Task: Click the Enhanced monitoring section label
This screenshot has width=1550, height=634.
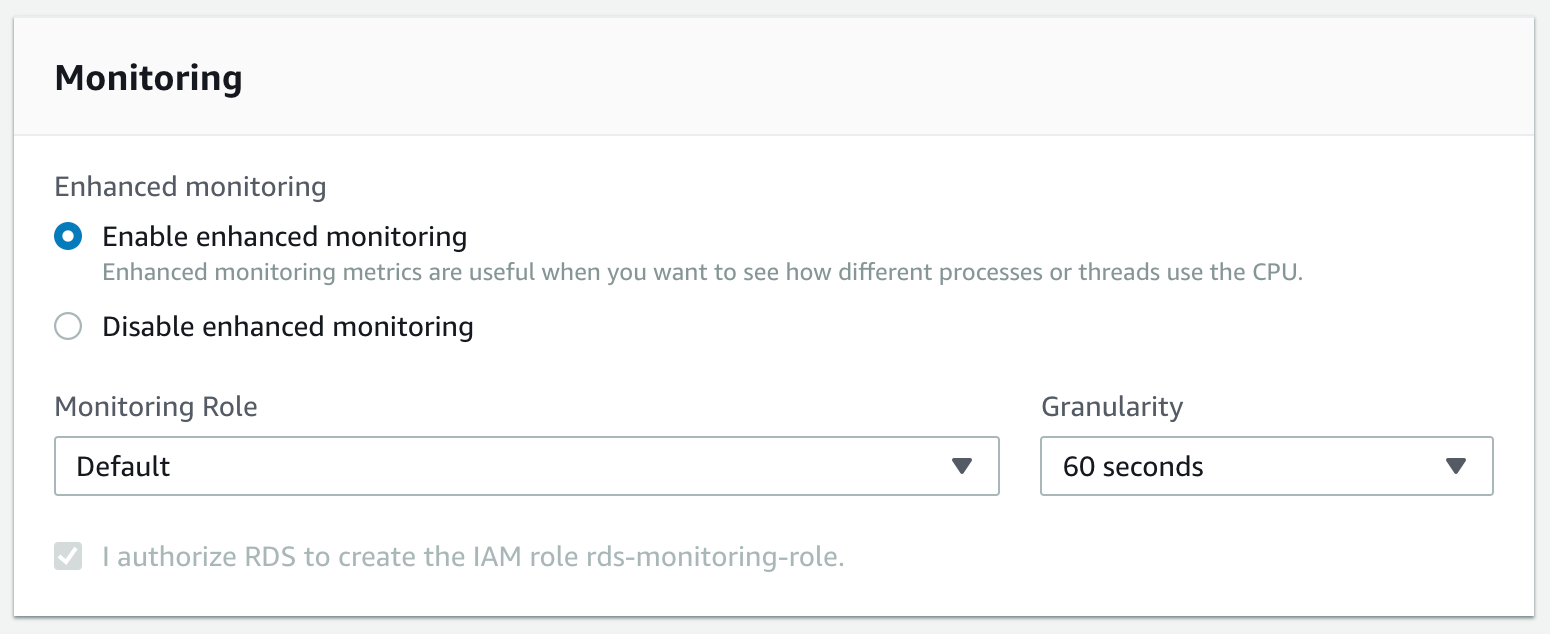Action: tap(190, 186)
